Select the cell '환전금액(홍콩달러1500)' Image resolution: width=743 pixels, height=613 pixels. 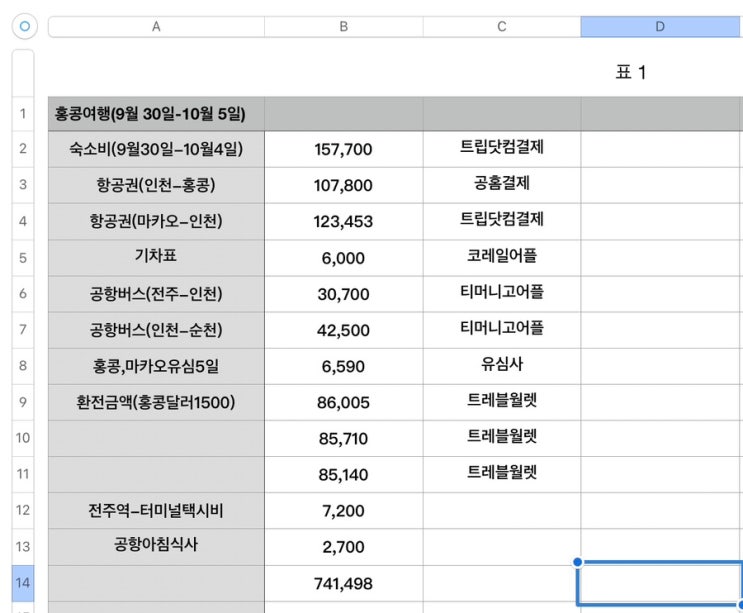click(156, 402)
